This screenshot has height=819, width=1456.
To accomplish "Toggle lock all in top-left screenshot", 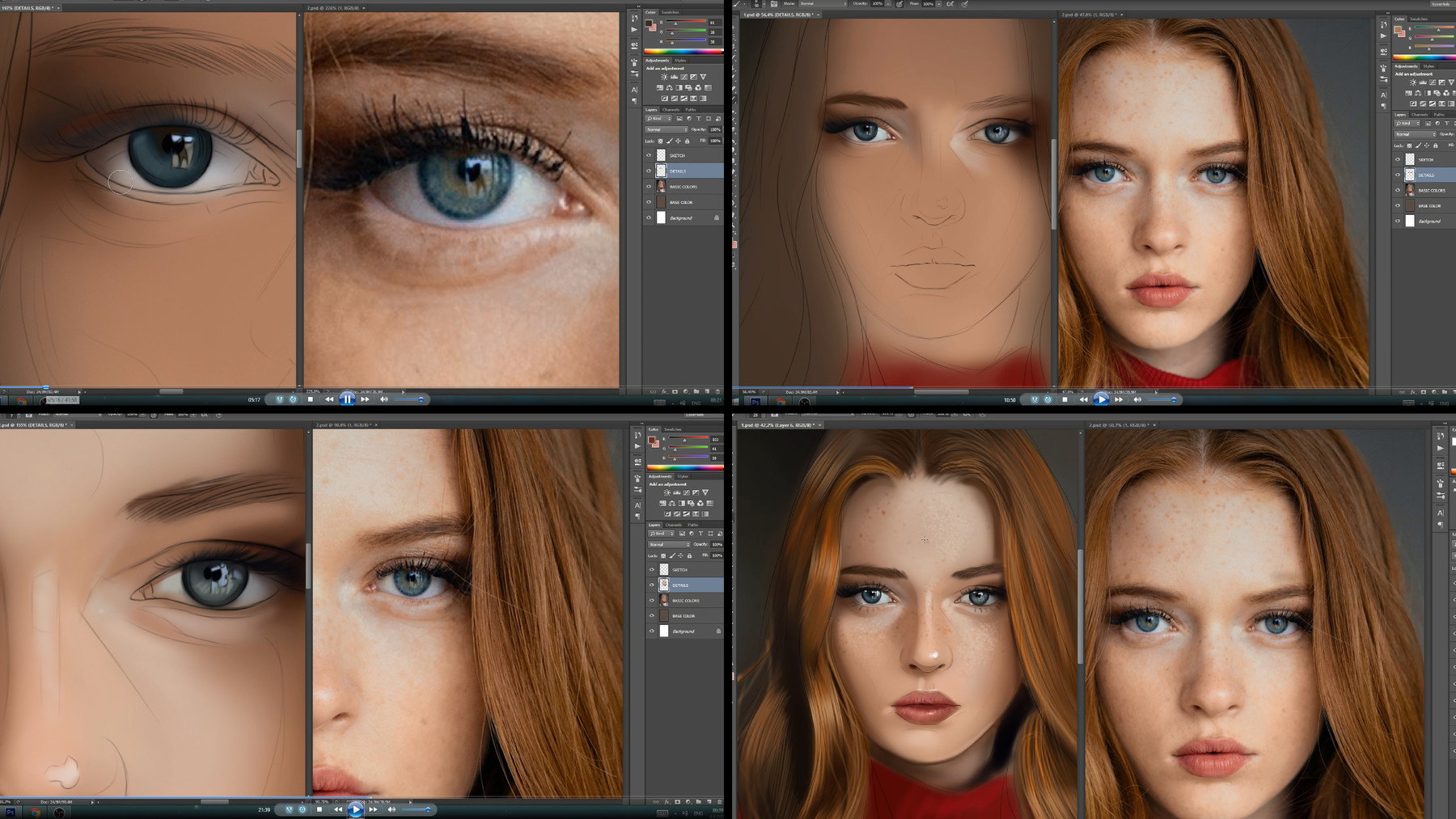I will point(687,141).
